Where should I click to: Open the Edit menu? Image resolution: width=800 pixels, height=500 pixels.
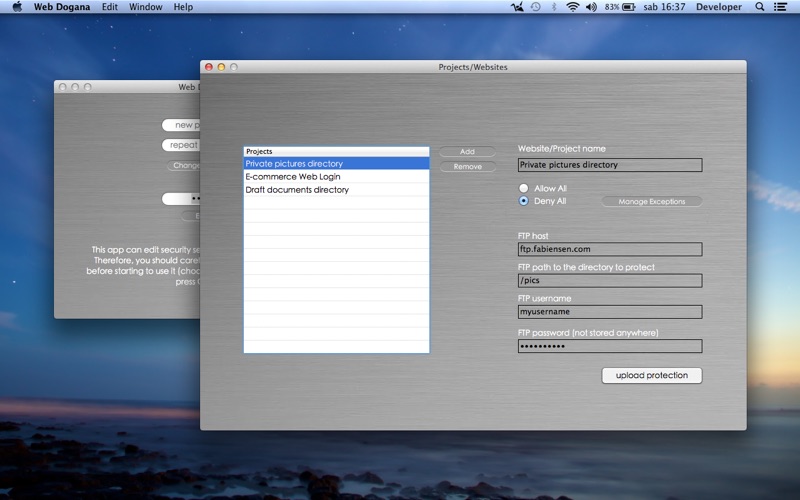click(x=109, y=7)
